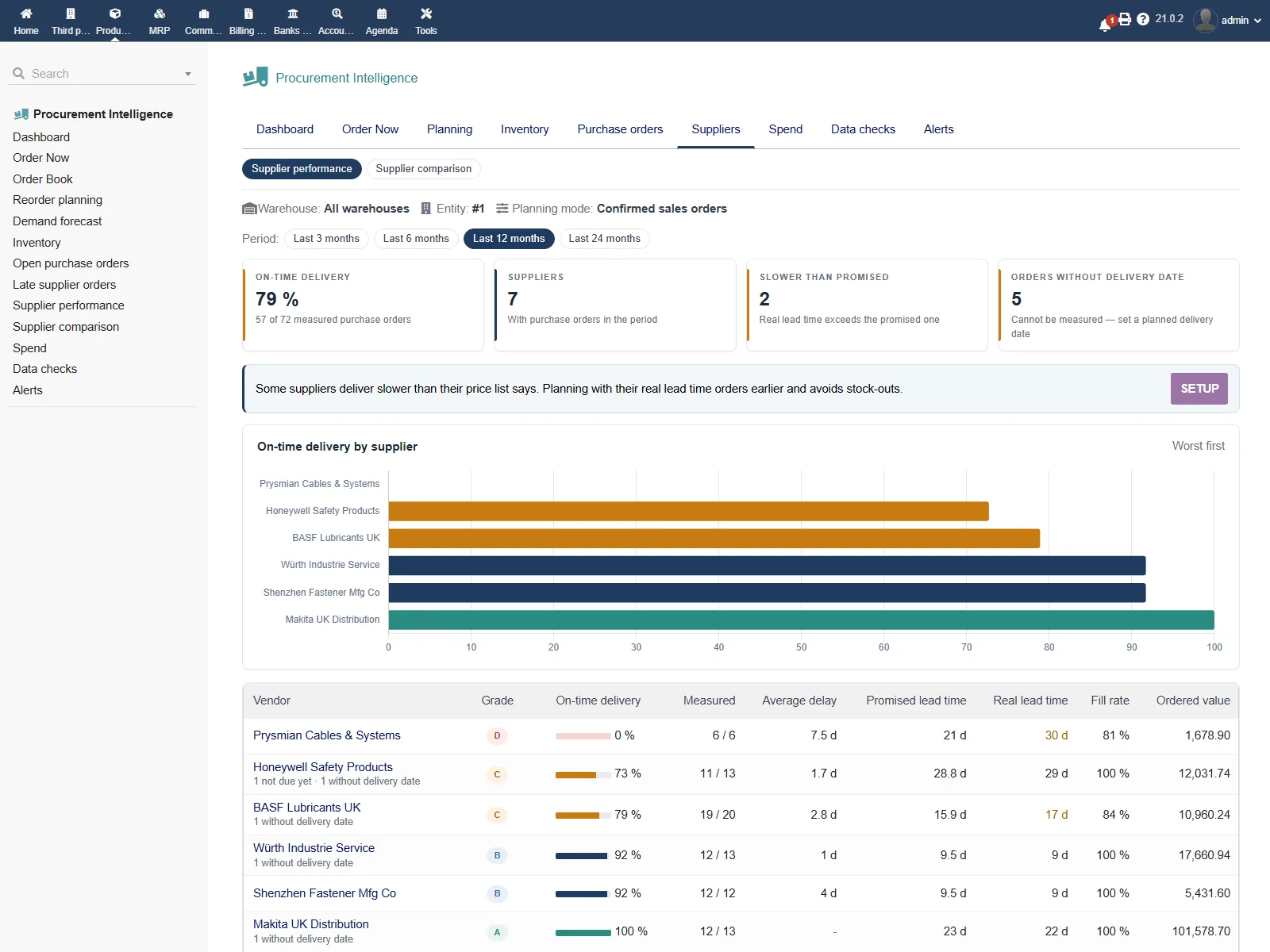Open Honeywell Safety Products vendor link
The image size is (1270, 952).
coord(323,767)
